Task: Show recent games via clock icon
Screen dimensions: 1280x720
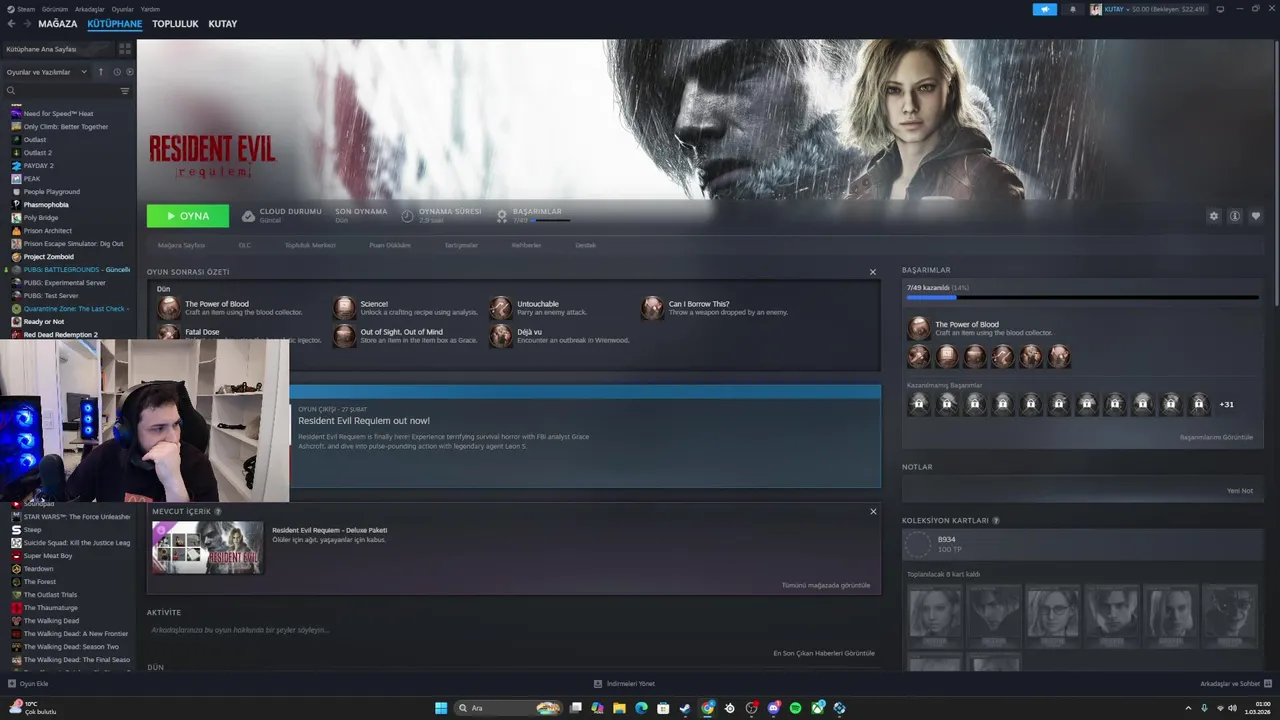Action: coord(117,72)
